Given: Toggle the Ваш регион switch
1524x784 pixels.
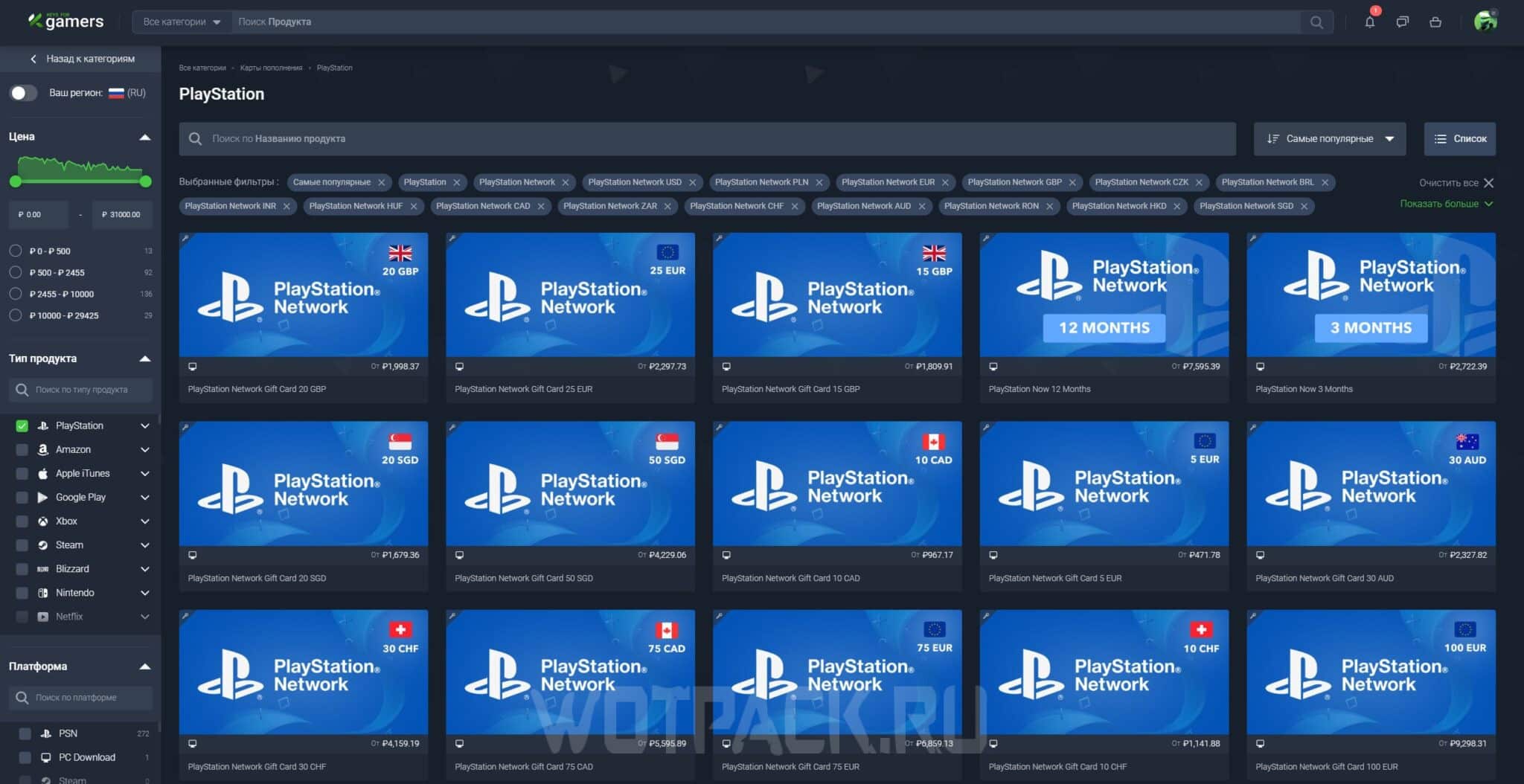Looking at the screenshot, I should click(23, 93).
